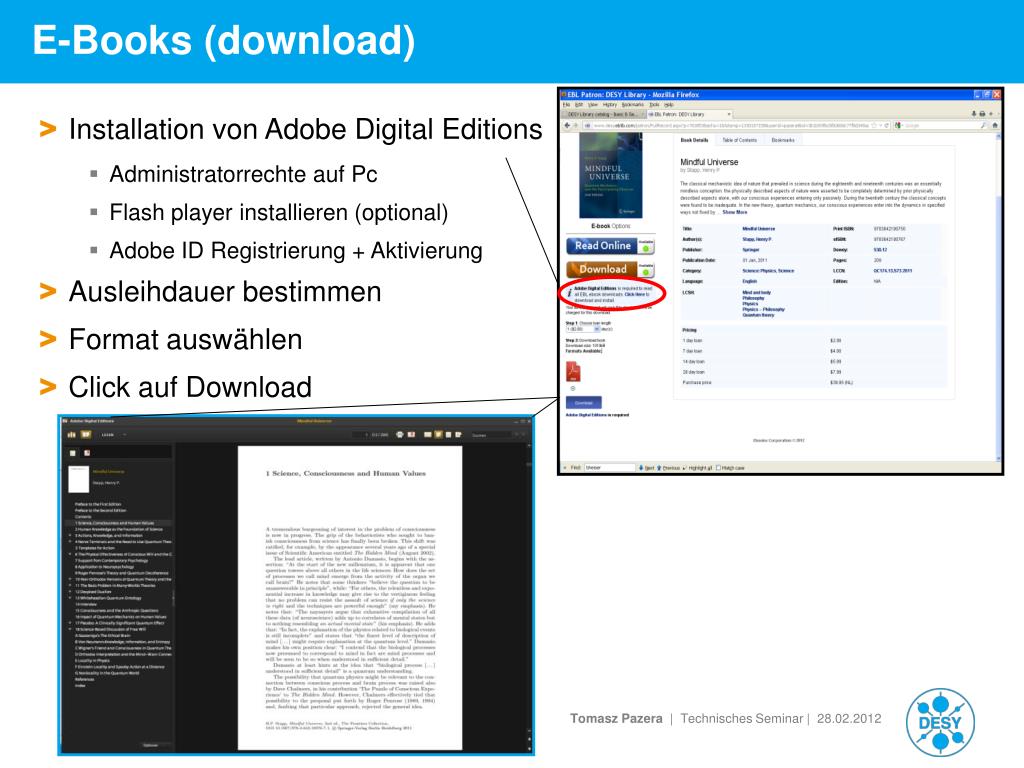This screenshot has height=768, width=1024.
Task: Click the small blue Download button below PDF icon
Action: 584,402
